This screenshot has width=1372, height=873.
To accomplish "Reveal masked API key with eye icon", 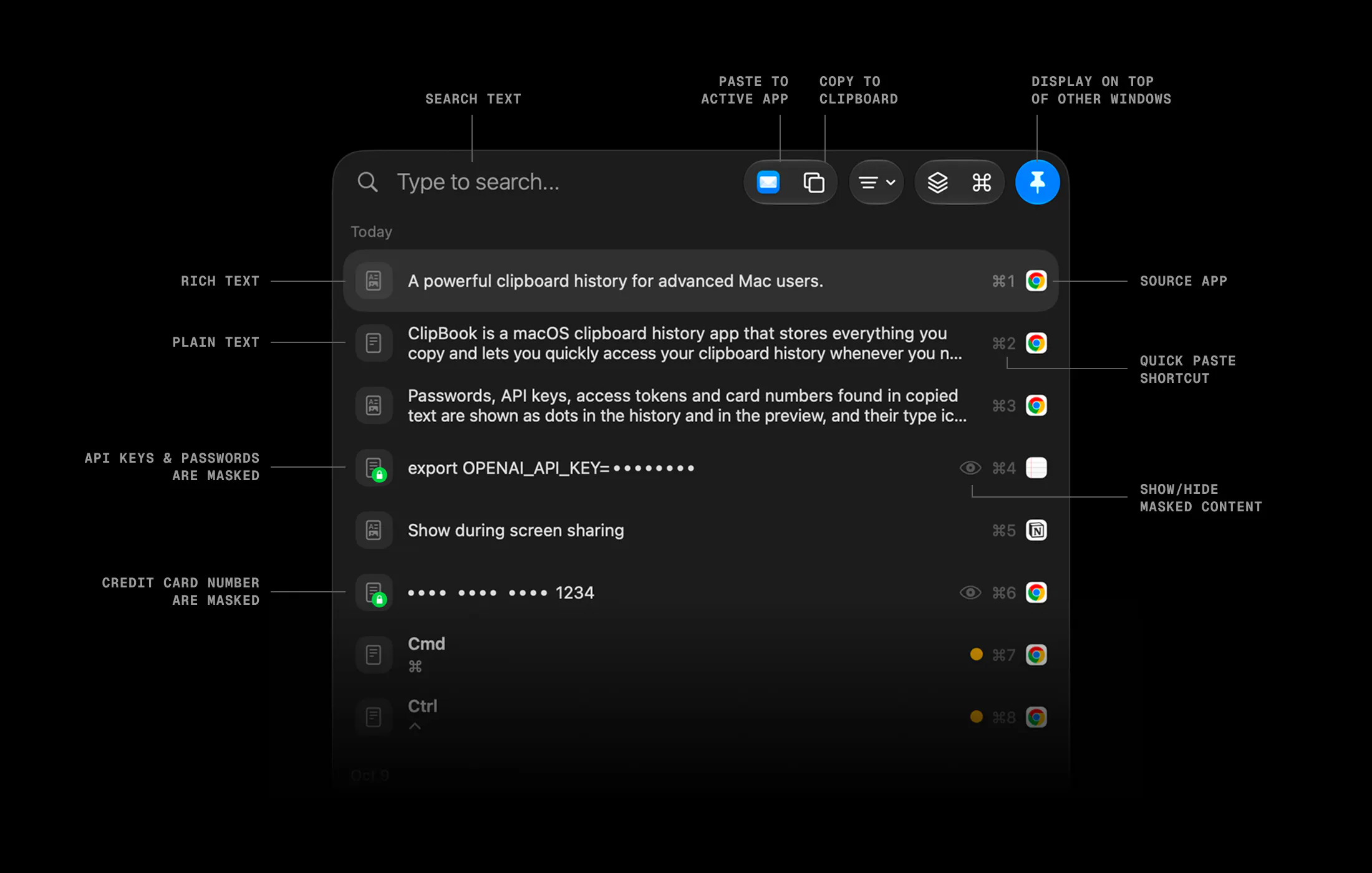I will (970, 468).
